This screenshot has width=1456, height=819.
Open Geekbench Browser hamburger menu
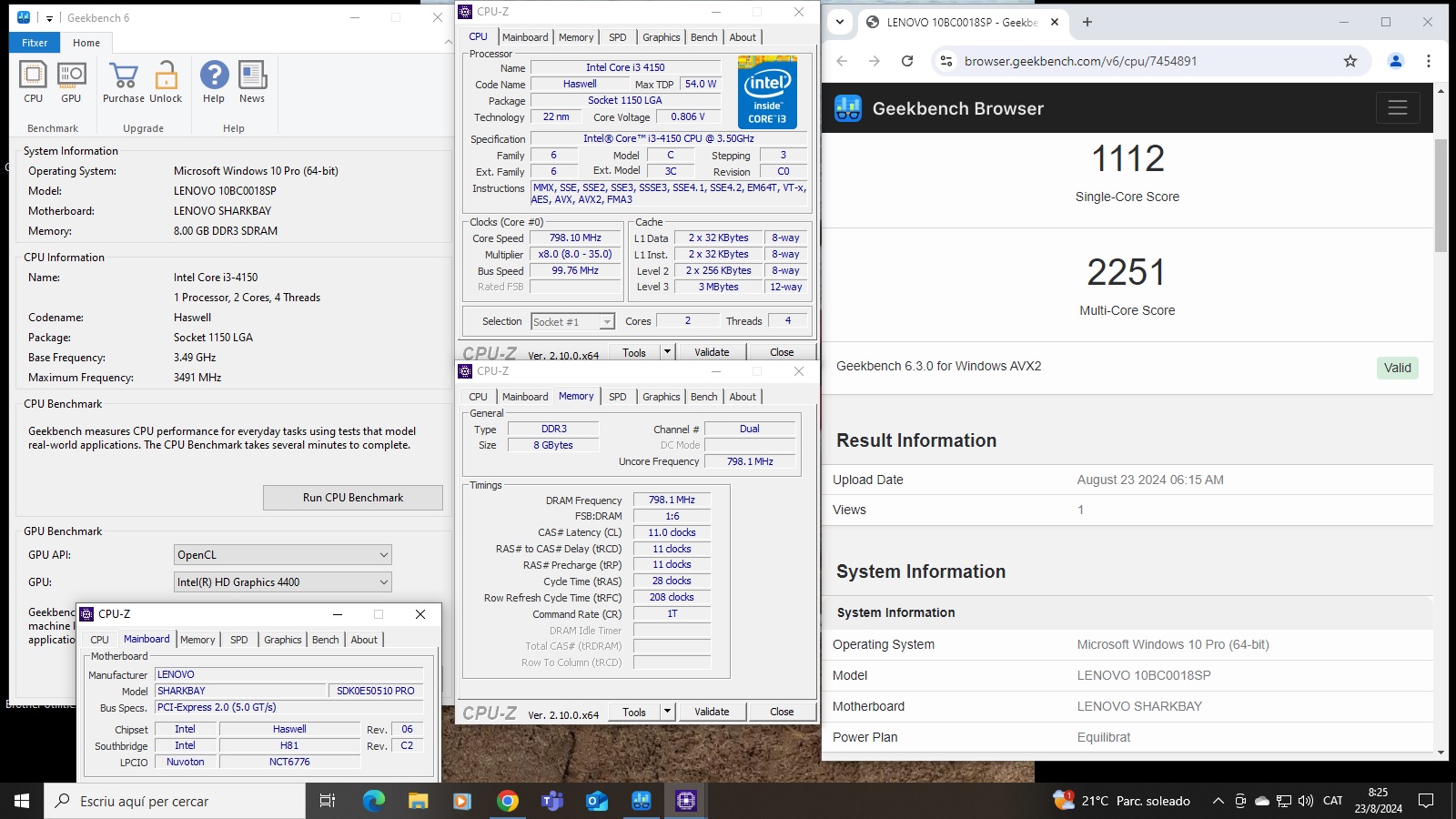(x=1398, y=107)
